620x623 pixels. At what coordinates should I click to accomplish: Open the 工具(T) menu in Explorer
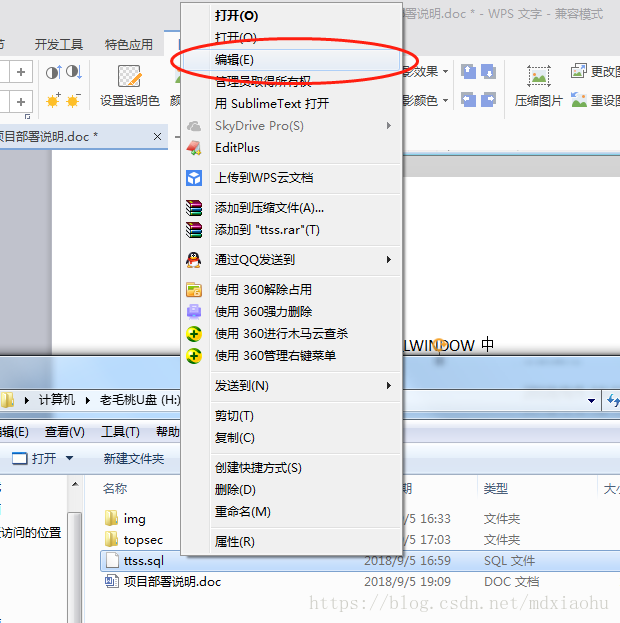click(120, 431)
